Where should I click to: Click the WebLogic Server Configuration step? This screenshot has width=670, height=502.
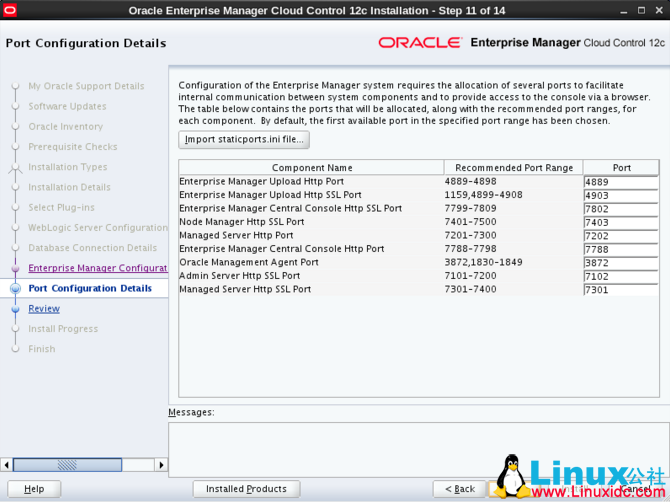(x=98, y=227)
